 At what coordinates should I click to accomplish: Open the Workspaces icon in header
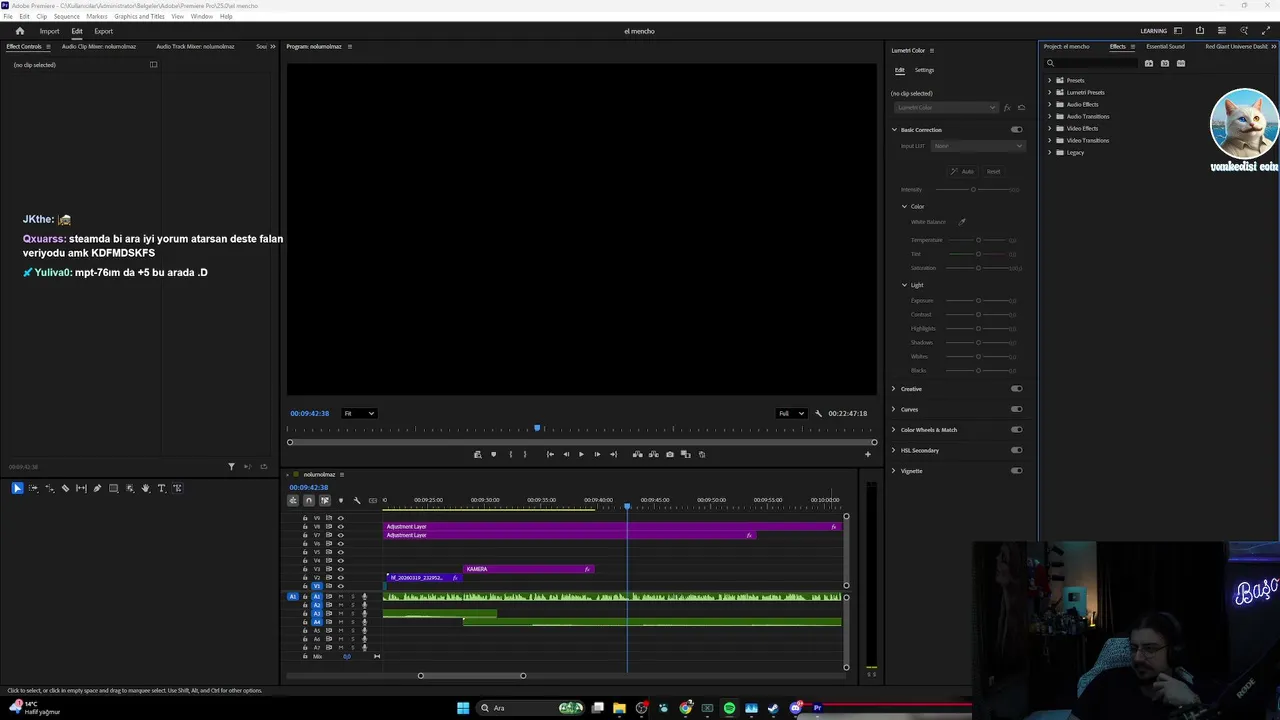(1178, 31)
